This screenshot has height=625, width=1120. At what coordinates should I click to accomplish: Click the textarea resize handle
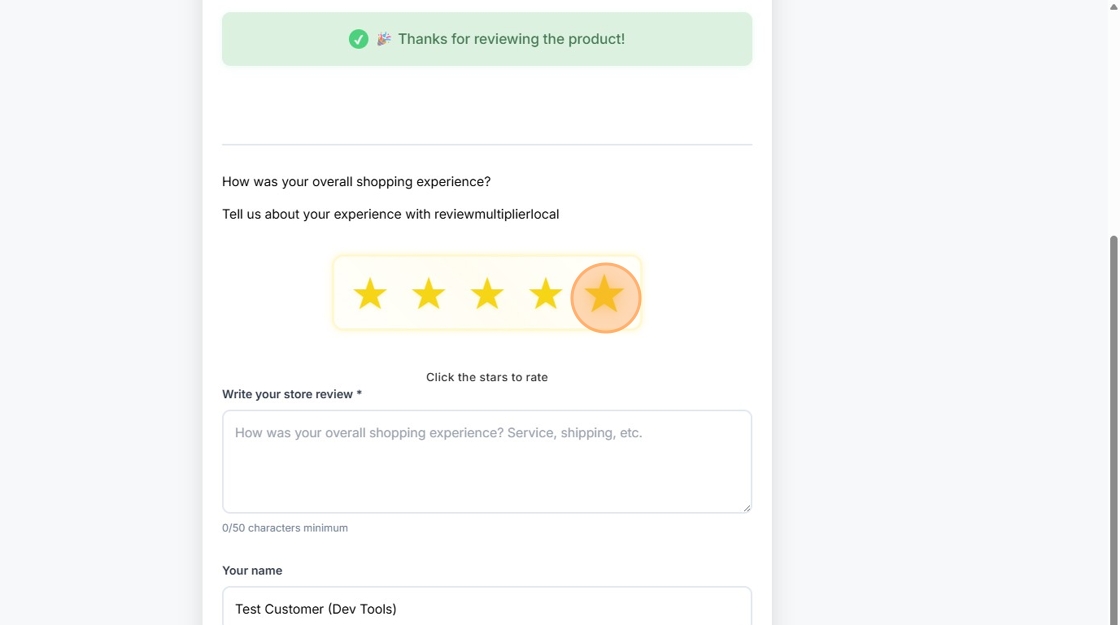[747, 508]
